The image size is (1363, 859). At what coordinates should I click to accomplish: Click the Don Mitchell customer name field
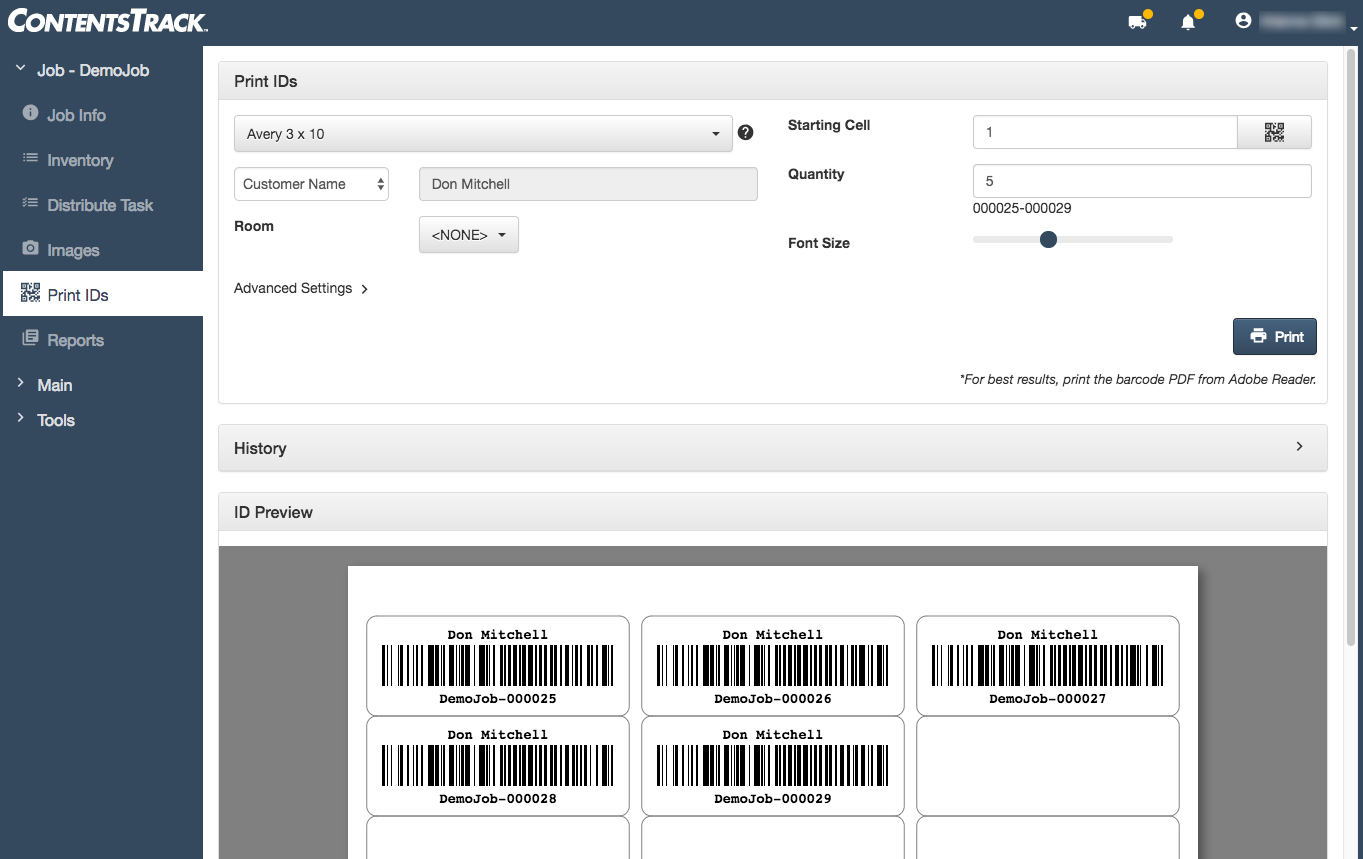tap(588, 184)
